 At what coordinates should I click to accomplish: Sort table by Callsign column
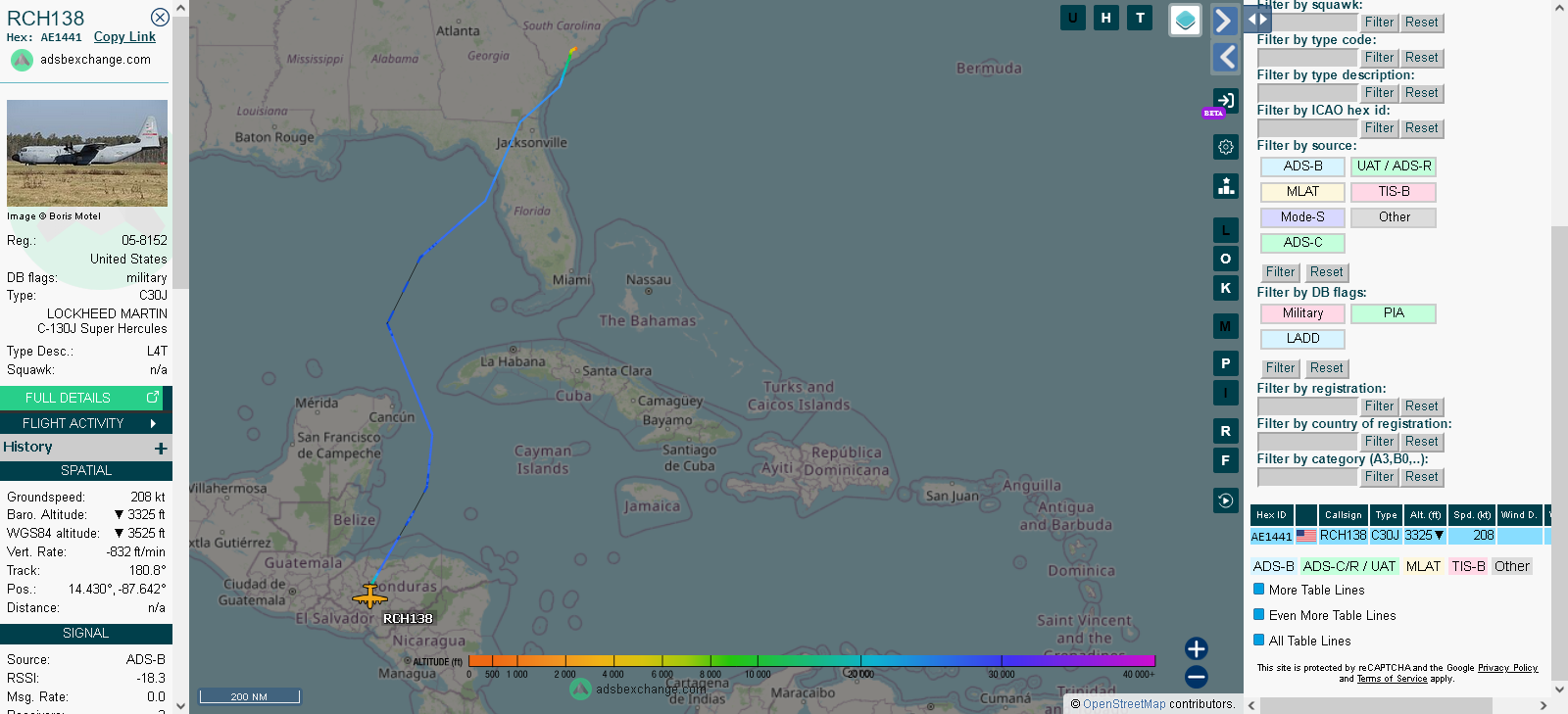pos(1344,515)
